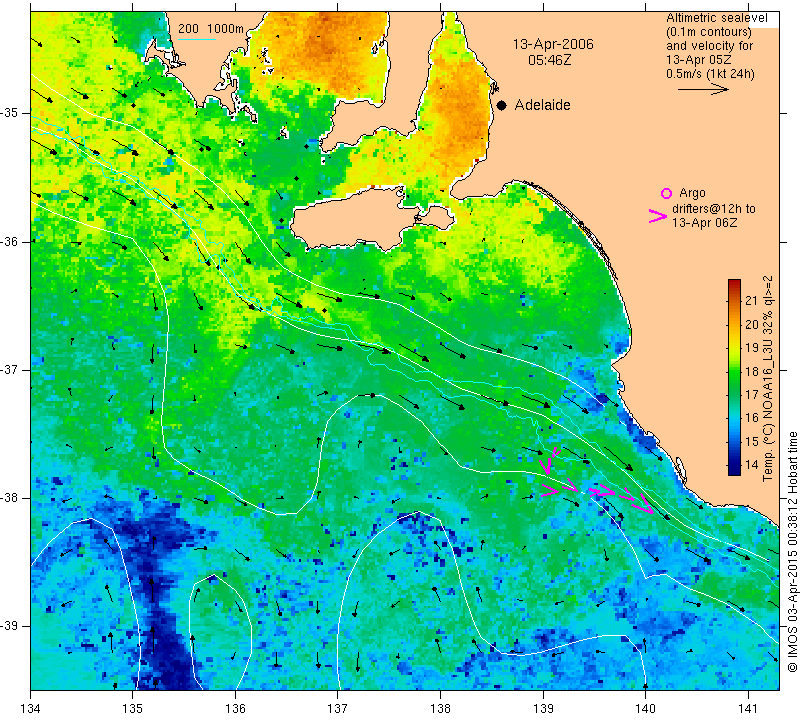The height and width of the screenshot is (720, 800).
Task: Click the latitude axis label -39
Action: [9, 626]
